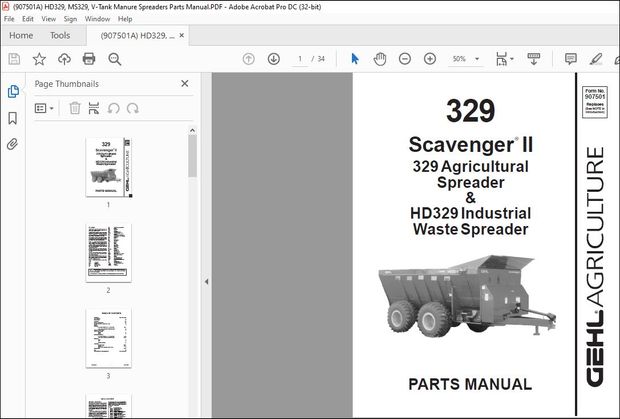The height and width of the screenshot is (419, 620).
Task: Close the (907501A) HD329 document tab
Action: [x=181, y=36]
